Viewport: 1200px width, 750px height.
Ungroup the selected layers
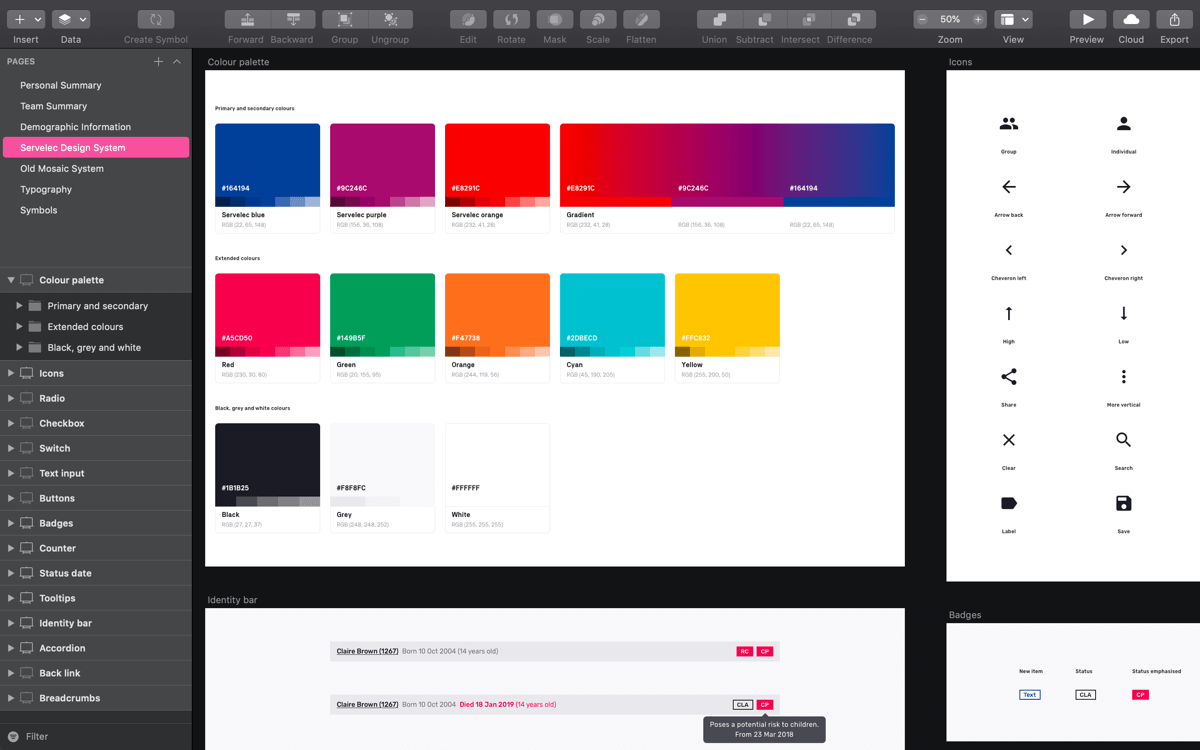[x=391, y=19]
